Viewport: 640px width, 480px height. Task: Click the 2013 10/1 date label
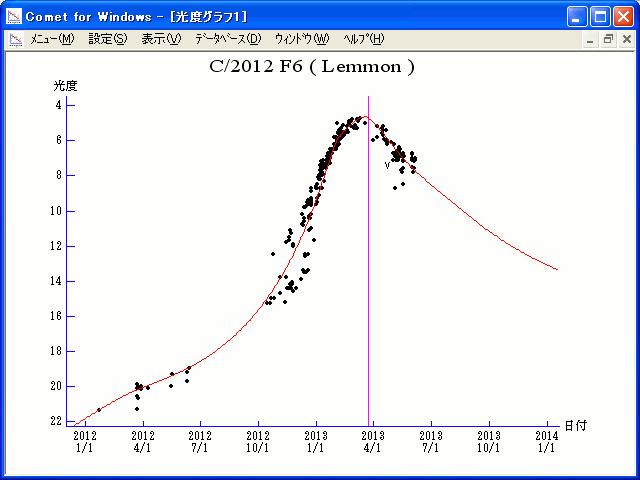click(489, 442)
